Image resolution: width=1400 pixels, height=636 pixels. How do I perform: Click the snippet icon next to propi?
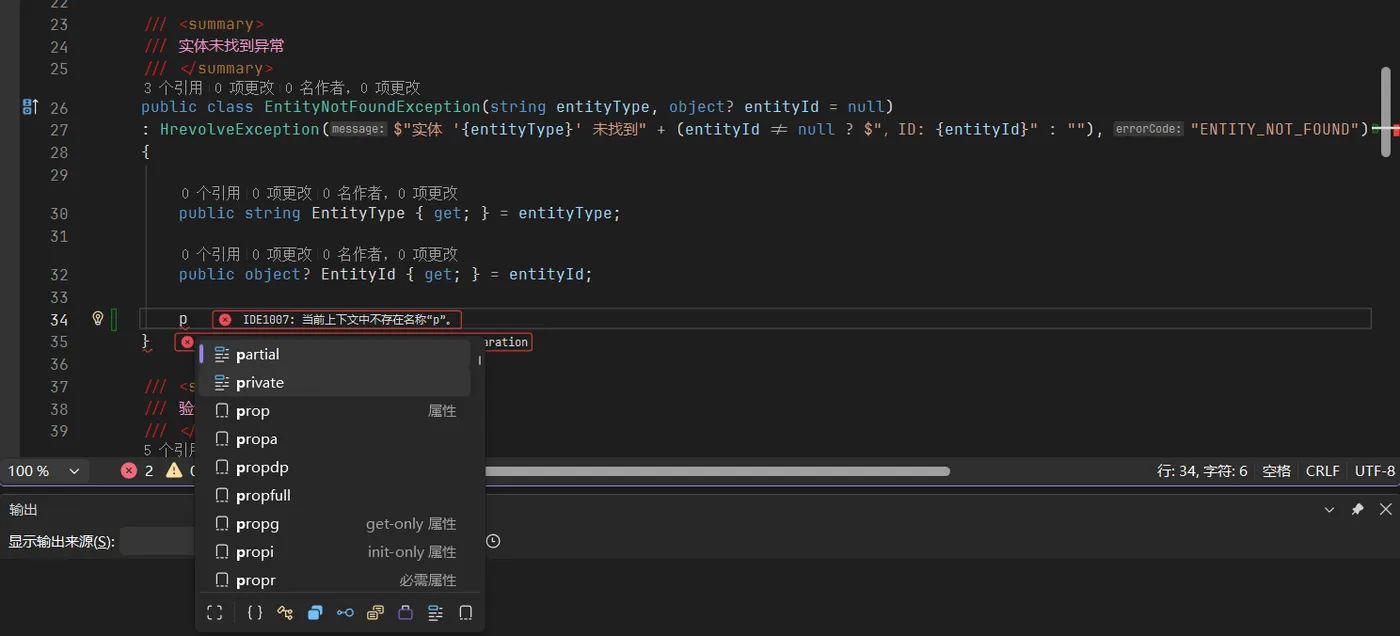[x=222, y=551]
